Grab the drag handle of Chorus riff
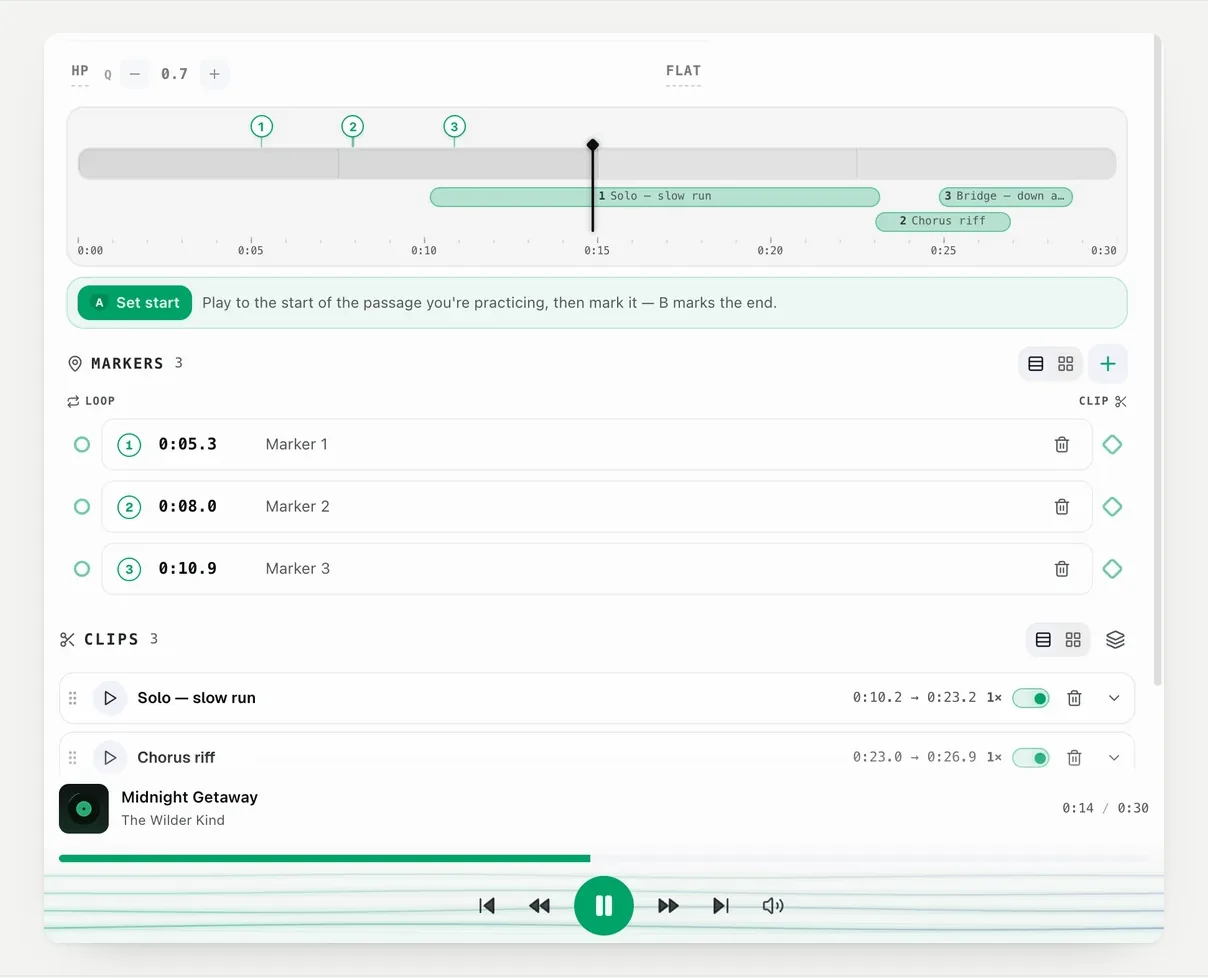Viewport: 1208px width, 978px height. (x=73, y=758)
